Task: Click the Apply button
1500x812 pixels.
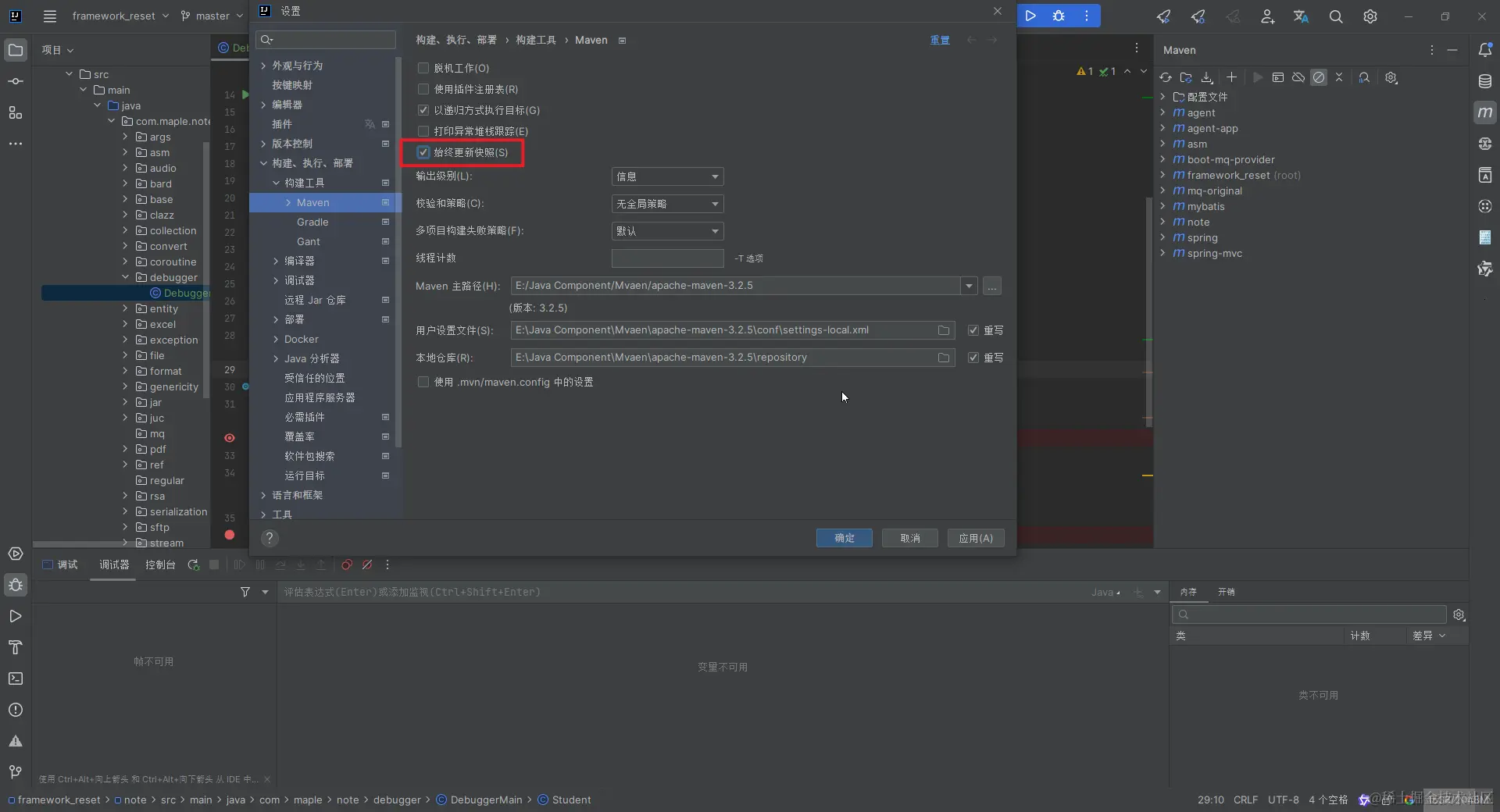Action: pos(976,538)
